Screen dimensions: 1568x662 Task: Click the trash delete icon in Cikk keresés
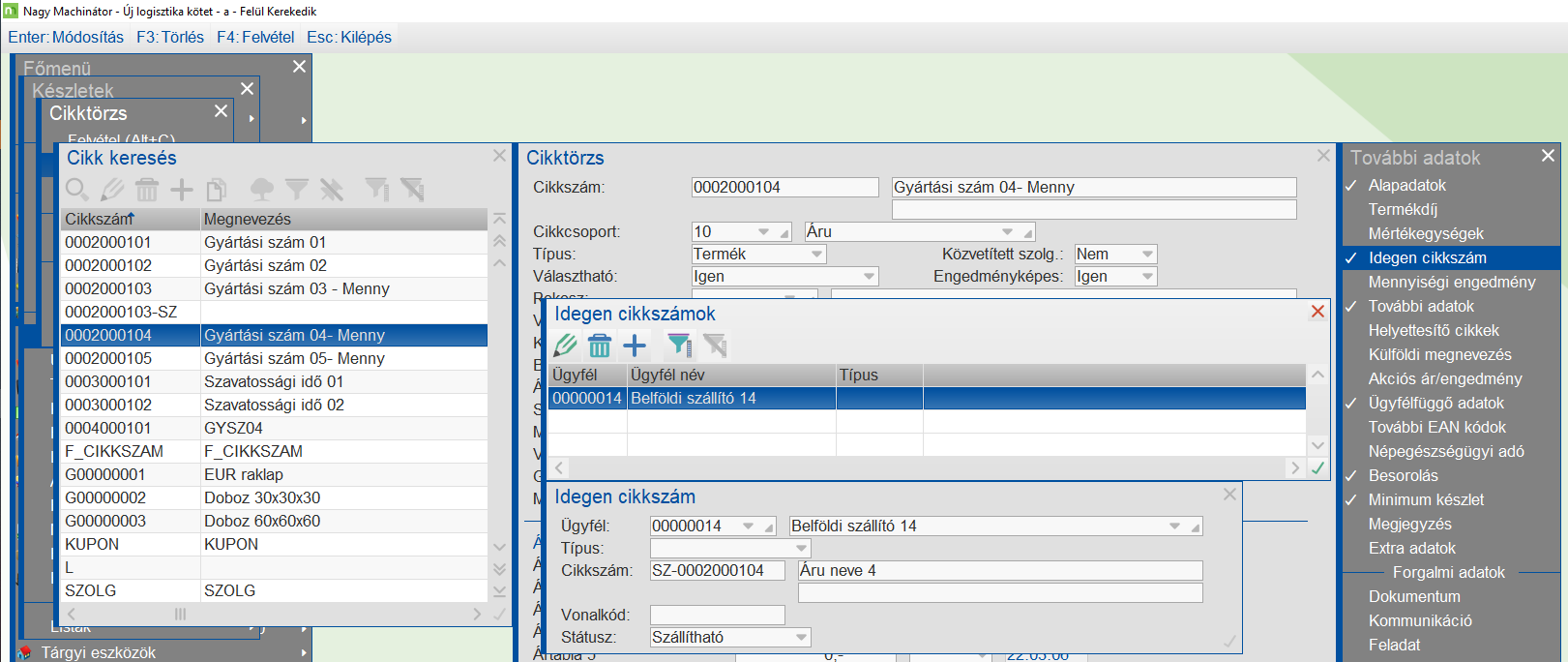point(147,189)
